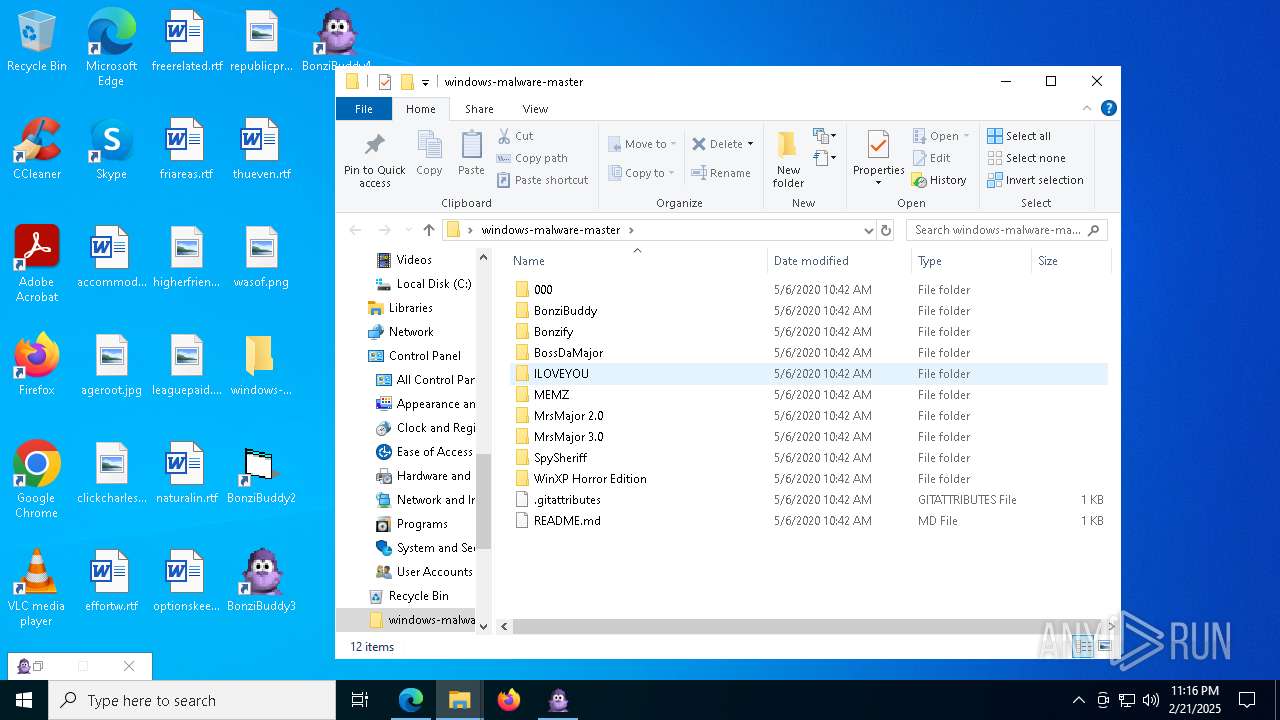Click Open in the ribbon
The image size is (1280, 720).
941,136
